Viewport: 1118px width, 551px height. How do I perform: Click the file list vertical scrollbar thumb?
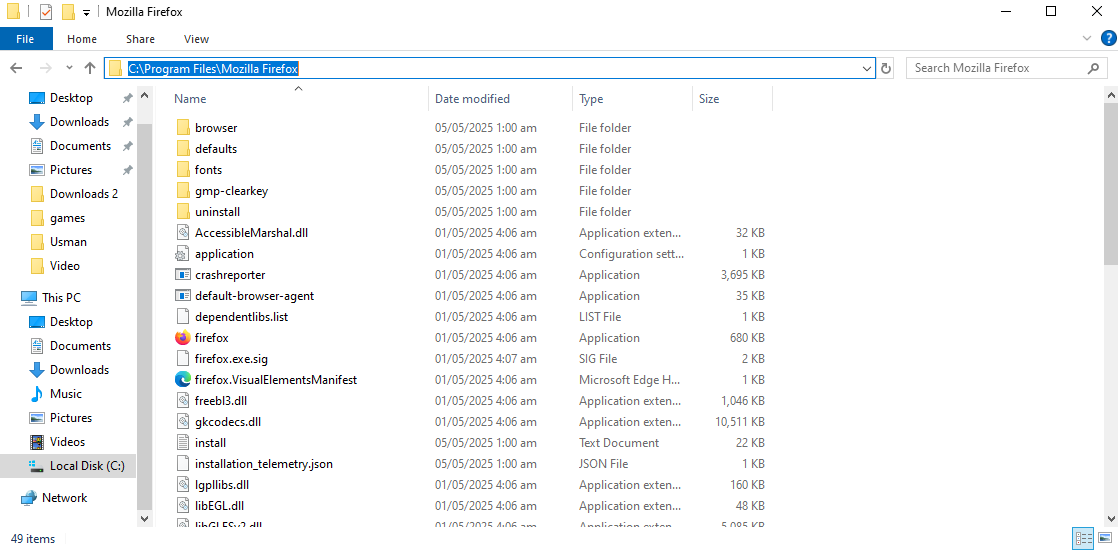1110,182
